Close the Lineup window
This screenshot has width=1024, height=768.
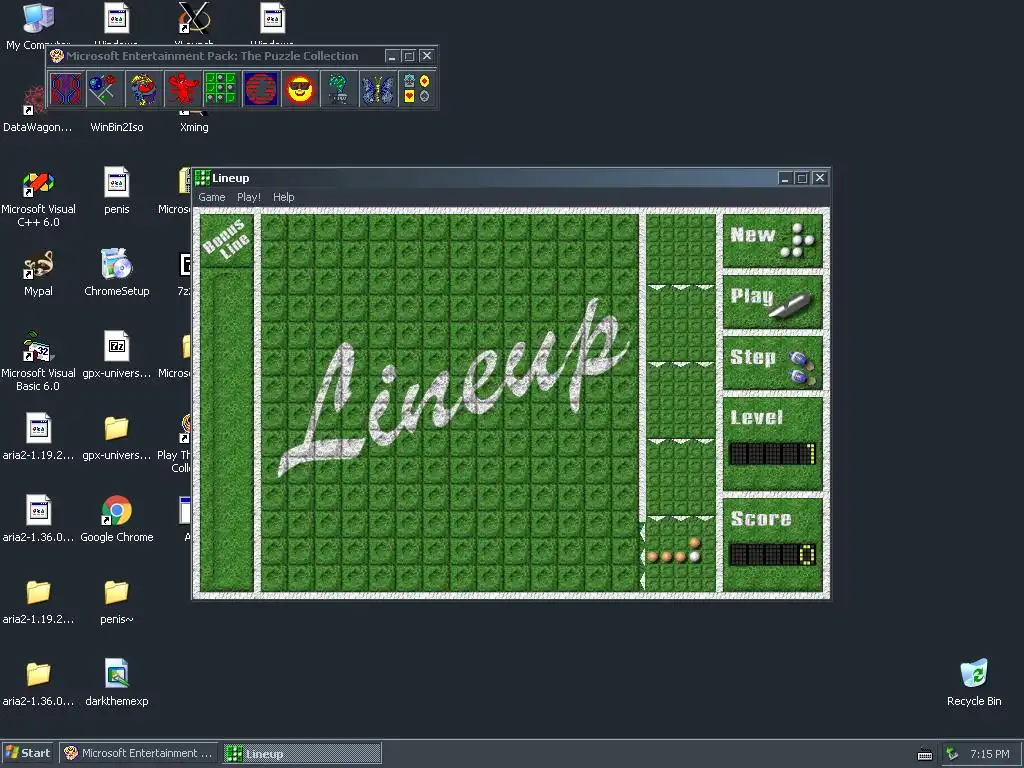pyautogui.click(x=820, y=178)
